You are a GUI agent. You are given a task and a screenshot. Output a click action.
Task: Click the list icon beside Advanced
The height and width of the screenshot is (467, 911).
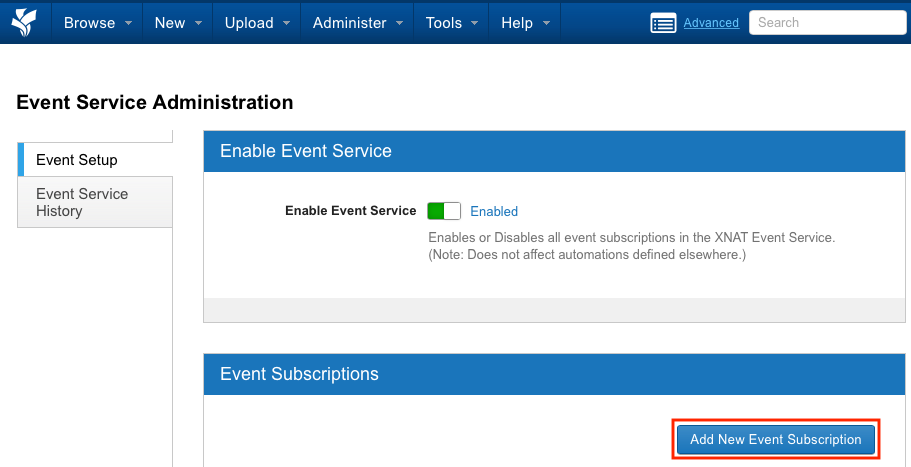pos(663,23)
